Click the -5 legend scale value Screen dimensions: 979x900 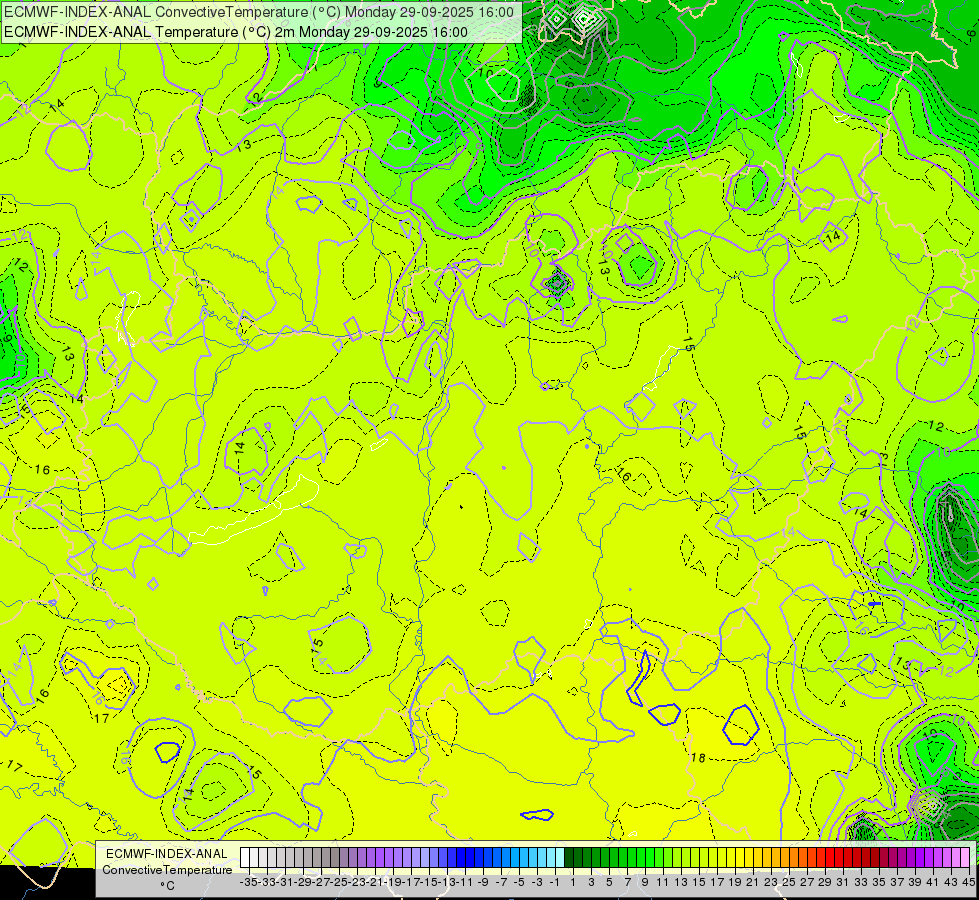tap(519, 883)
